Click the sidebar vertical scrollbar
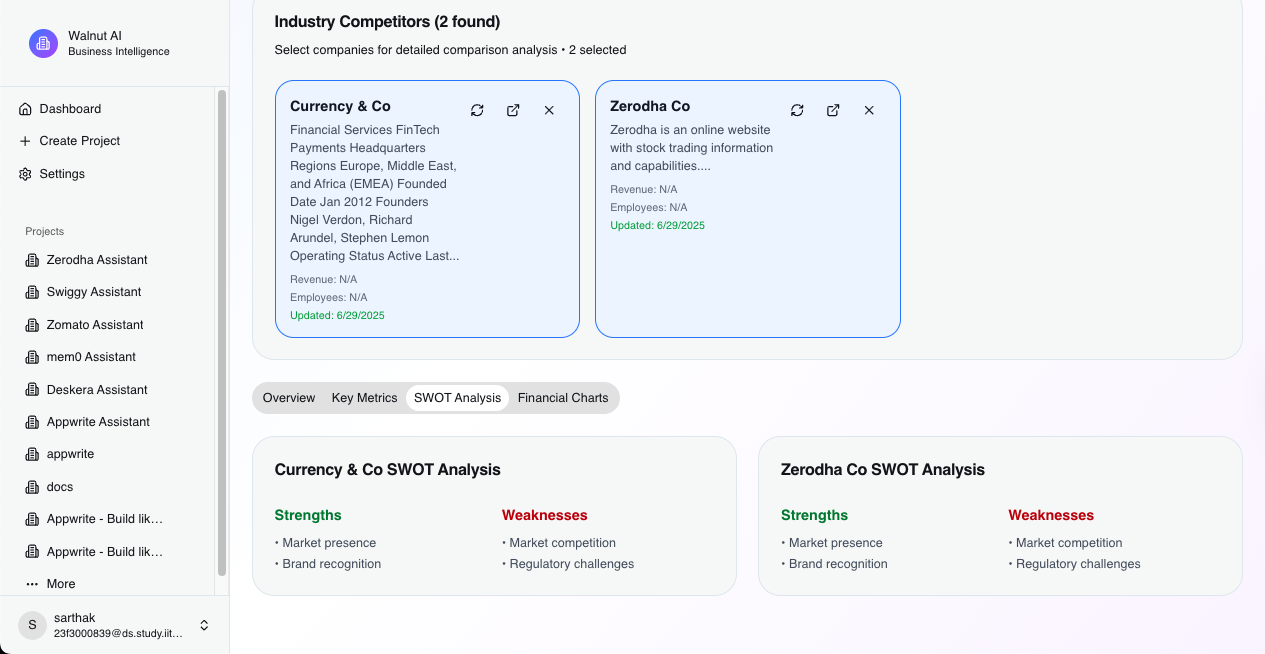Screen dimensions: 1265x654 coord(222,330)
